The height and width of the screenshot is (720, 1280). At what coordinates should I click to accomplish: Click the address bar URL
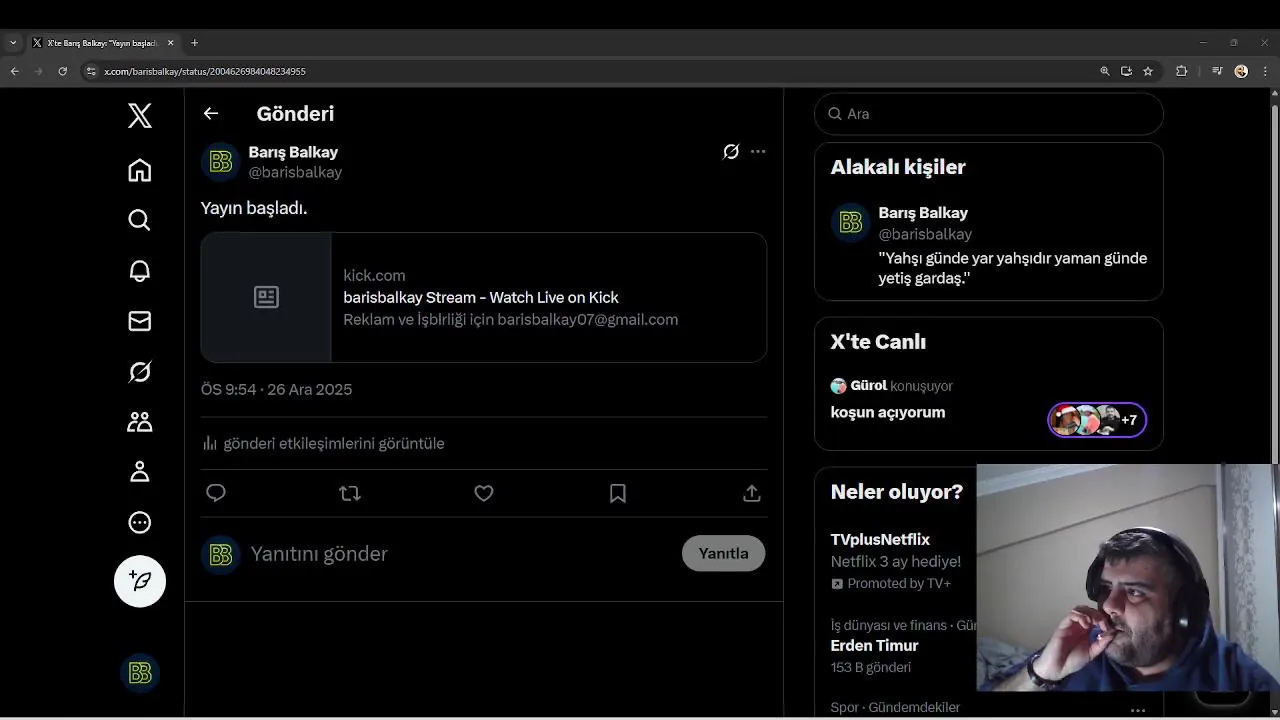click(205, 71)
